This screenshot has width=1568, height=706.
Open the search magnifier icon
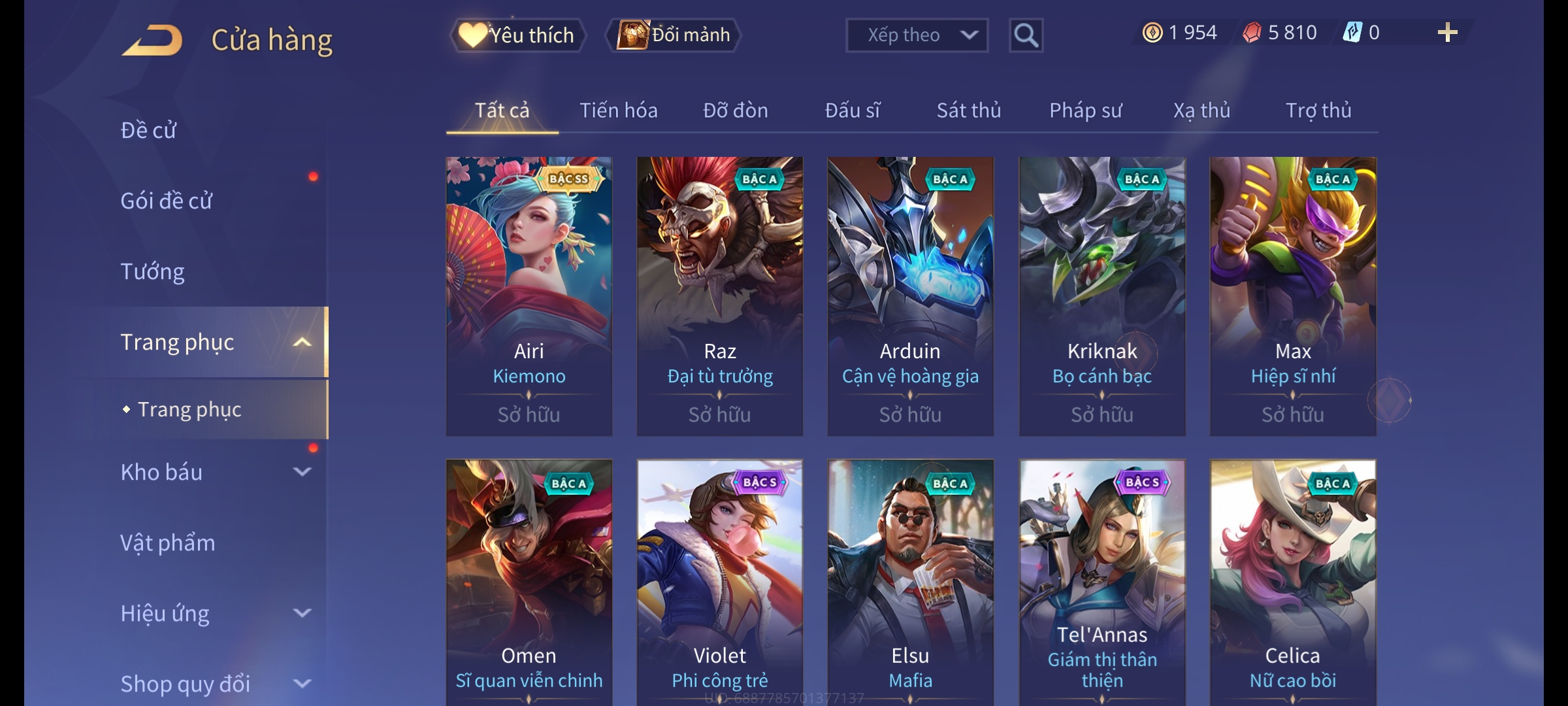pyautogui.click(x=1026, y=35)
